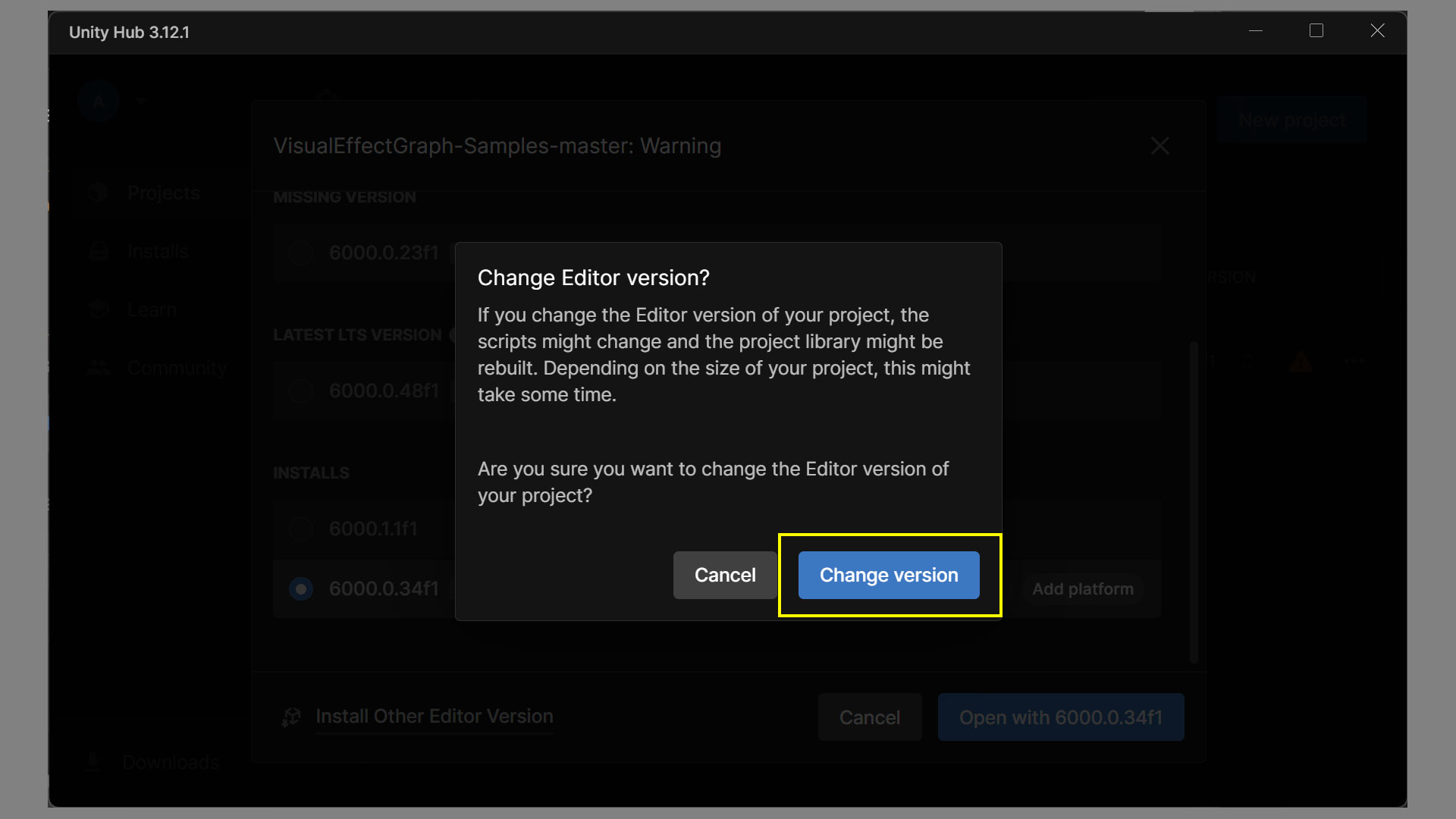Image resolution: width=1456 pixels, height=819 pixels.
Task: Click the Installs sidebar icon
Action: coord(99,251)
